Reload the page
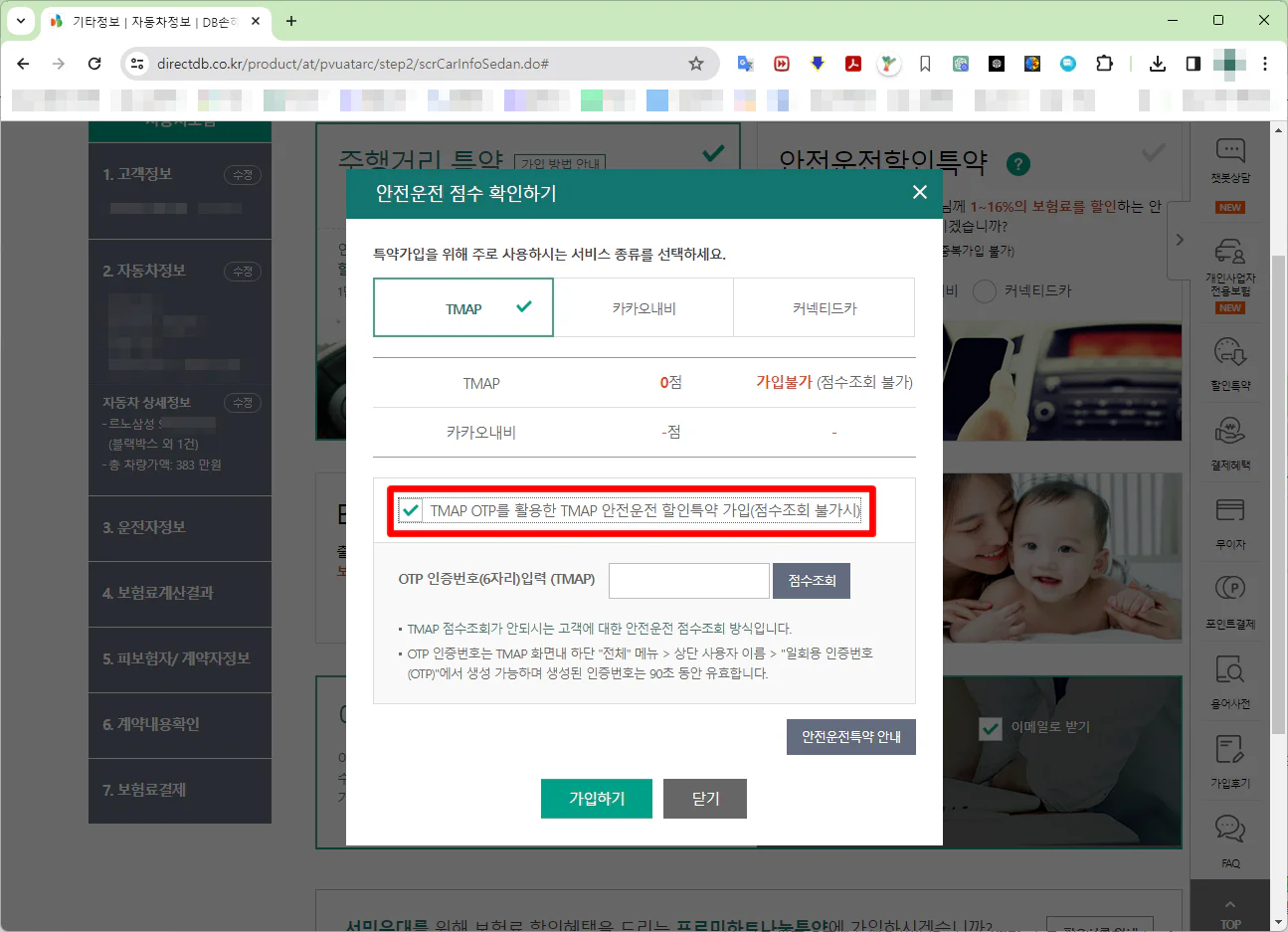Viewport: 1288px width, 932px height. [x=94, y=64]
